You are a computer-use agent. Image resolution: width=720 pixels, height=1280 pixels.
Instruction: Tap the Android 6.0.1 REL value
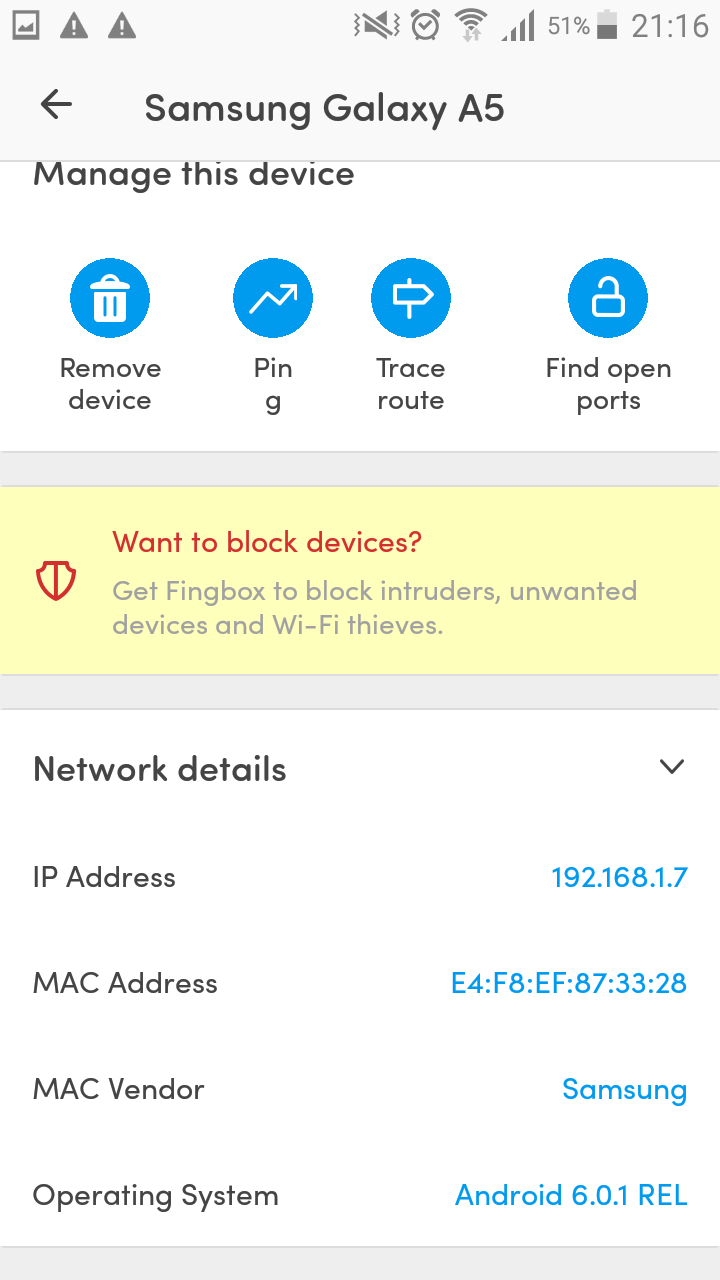pos(571,1195)
